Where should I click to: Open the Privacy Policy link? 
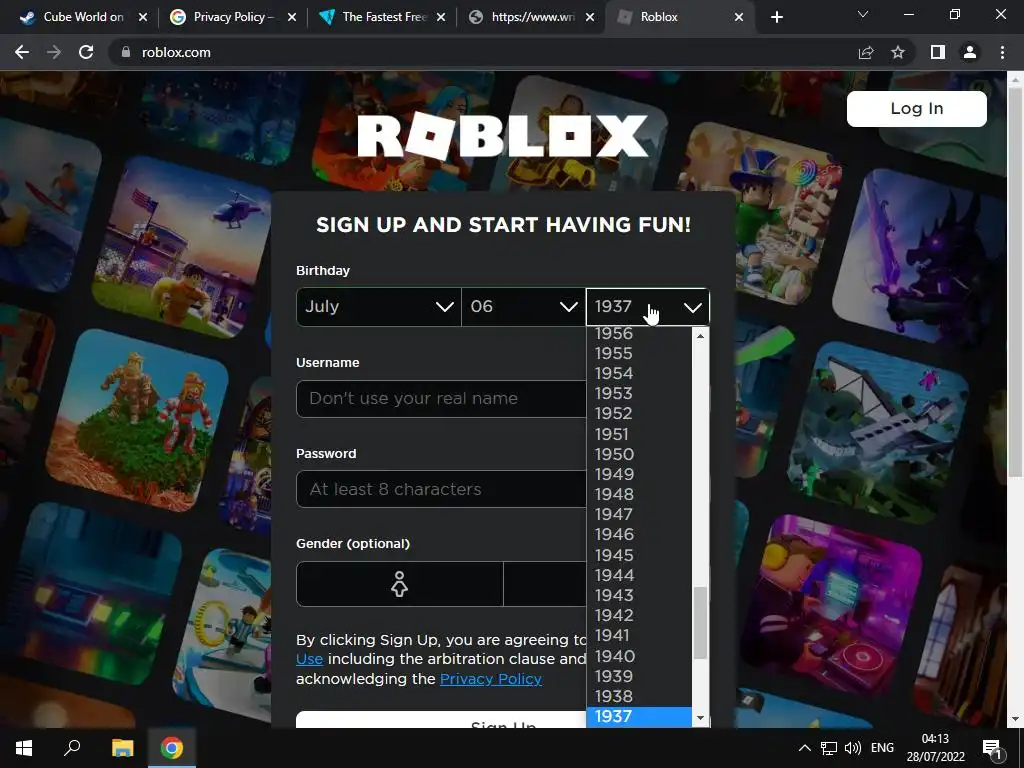(491, 679)
